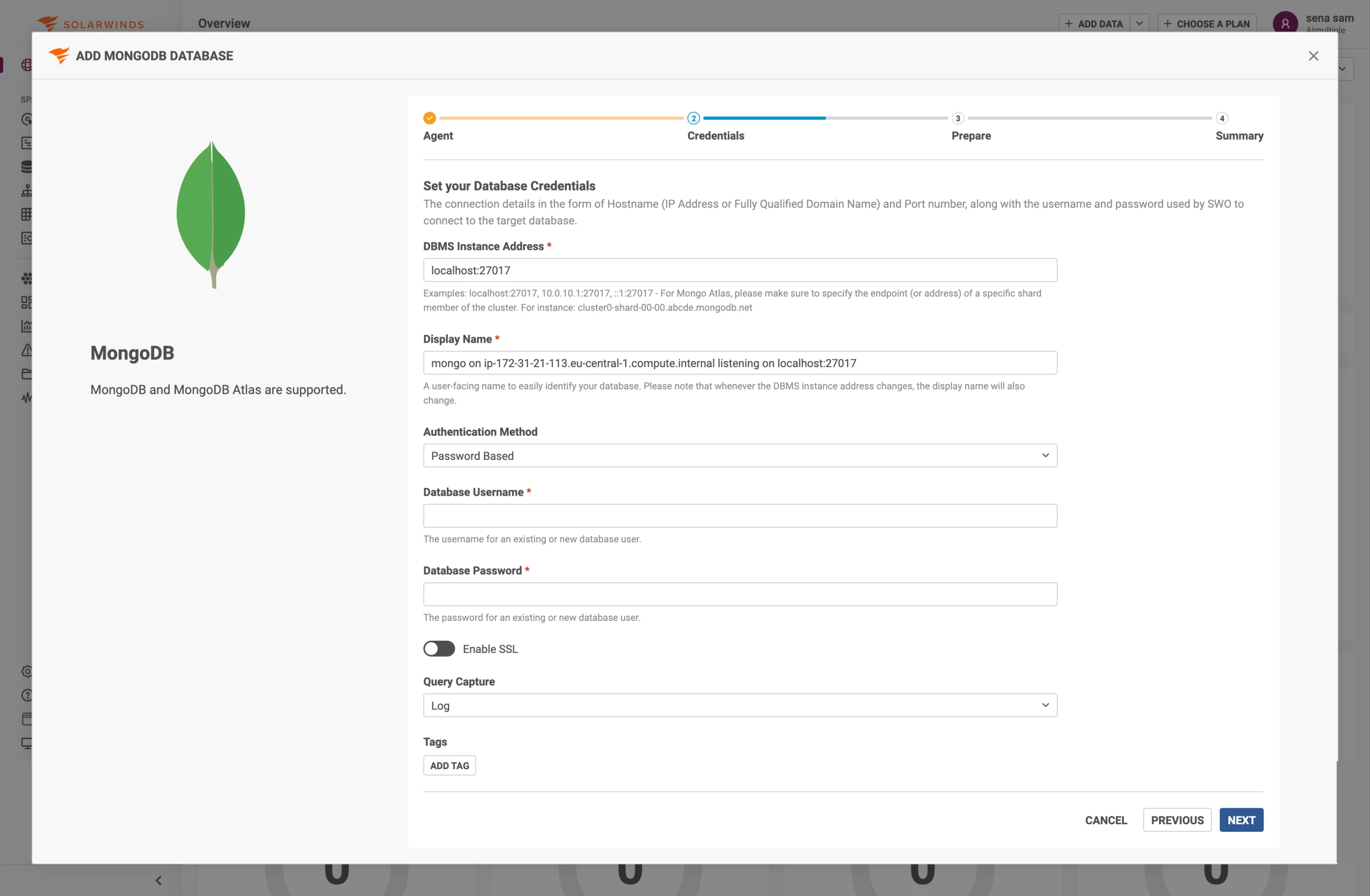Screen dimensions: 1370x896
Task: Collapse the sidebar with the left chevron
Action: [x=158, y=880]
